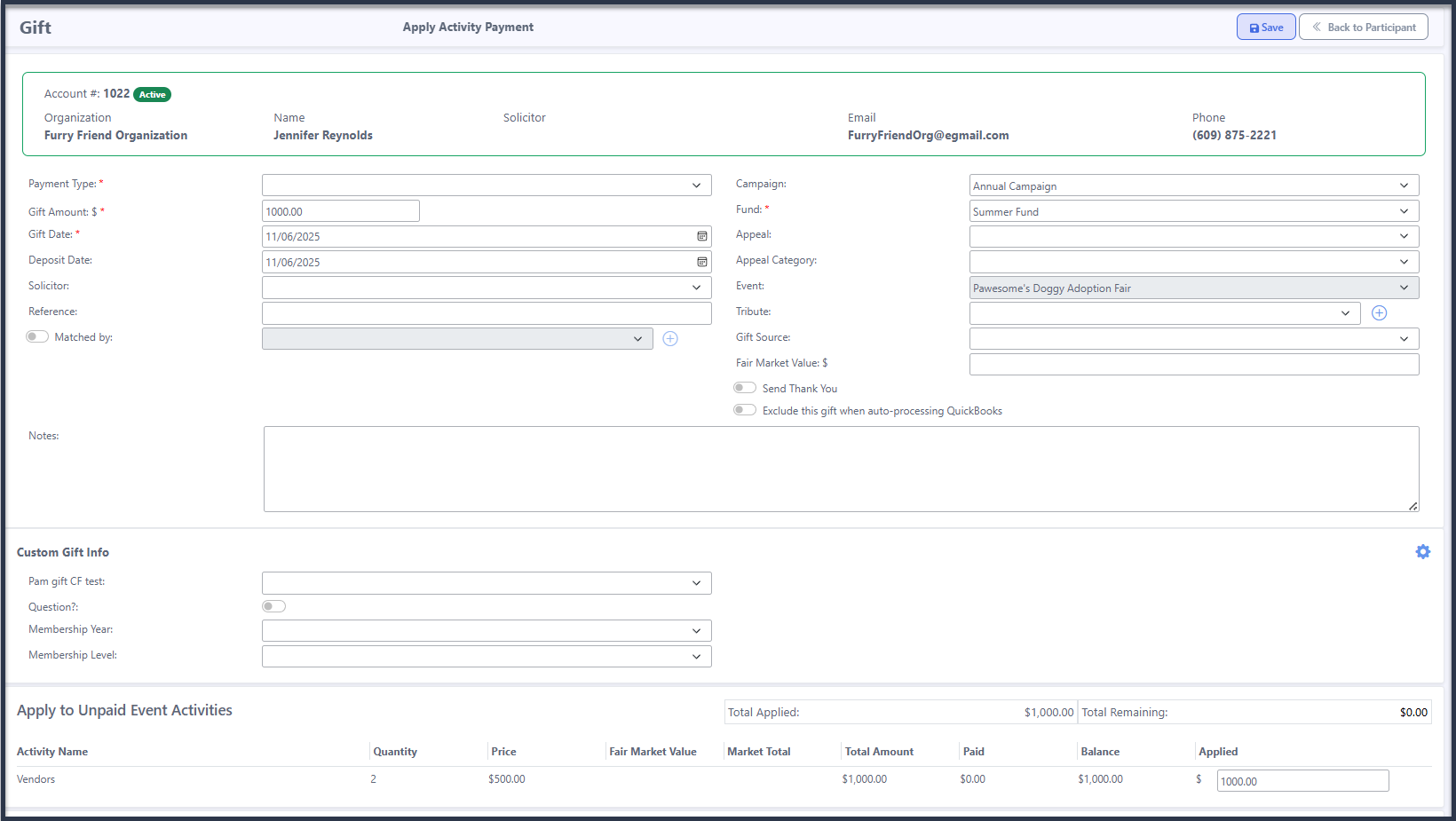Viewport: 1456px width, 821px height.
Task: Click the plus icon beside Matched by
Action: point(670,339)
